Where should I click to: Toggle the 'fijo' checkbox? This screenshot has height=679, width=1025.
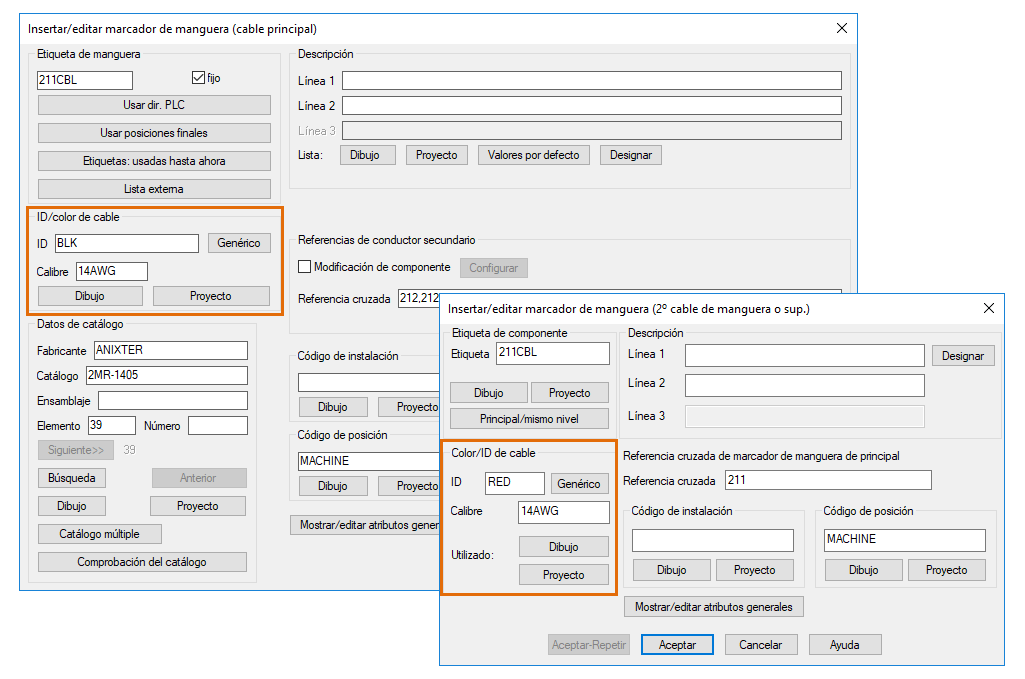pyautogui.click(x=198, y=78)
